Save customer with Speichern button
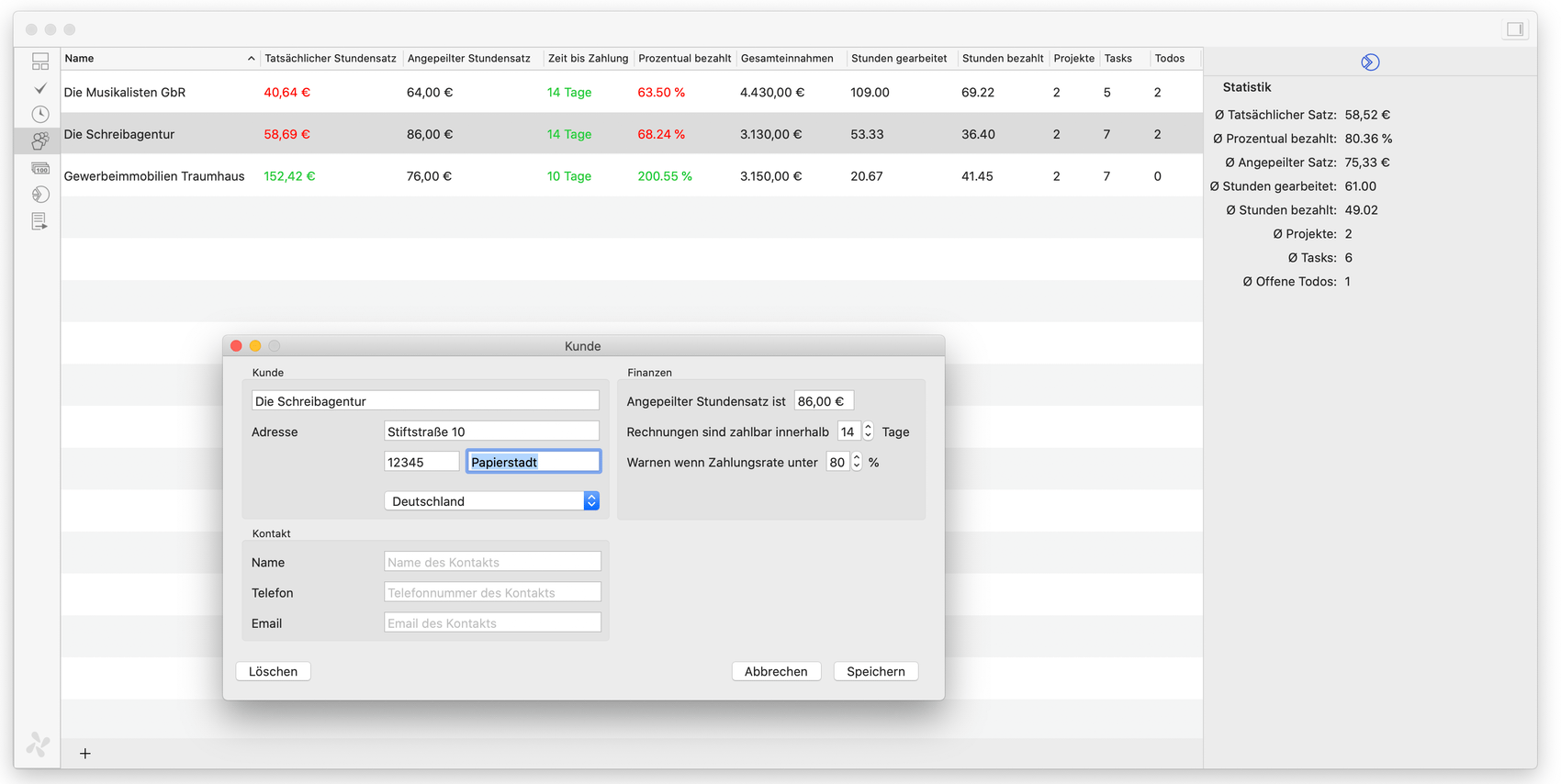 point(876,671)
